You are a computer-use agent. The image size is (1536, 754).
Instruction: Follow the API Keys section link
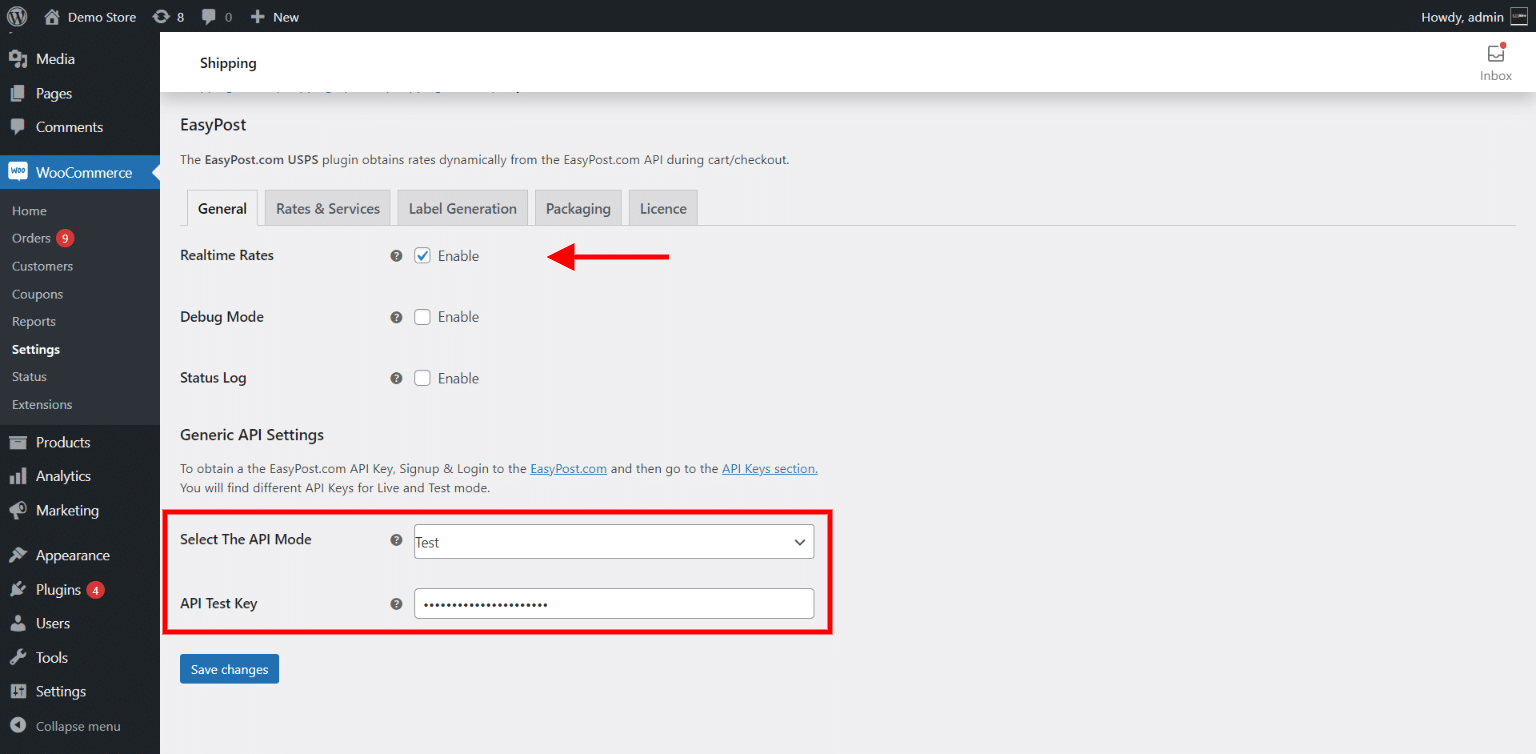point(770,468)
